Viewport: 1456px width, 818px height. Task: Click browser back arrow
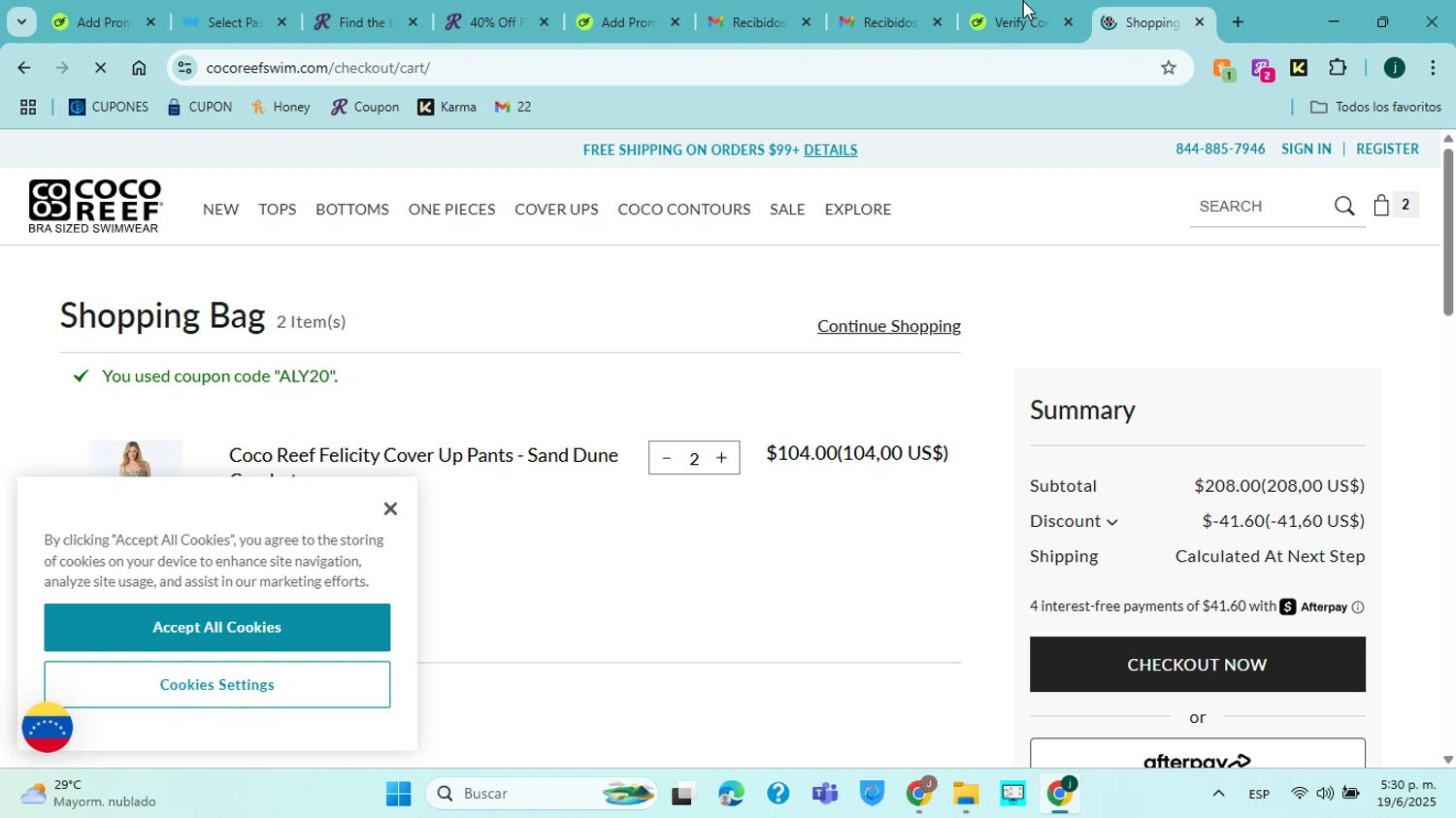point(23,68)
